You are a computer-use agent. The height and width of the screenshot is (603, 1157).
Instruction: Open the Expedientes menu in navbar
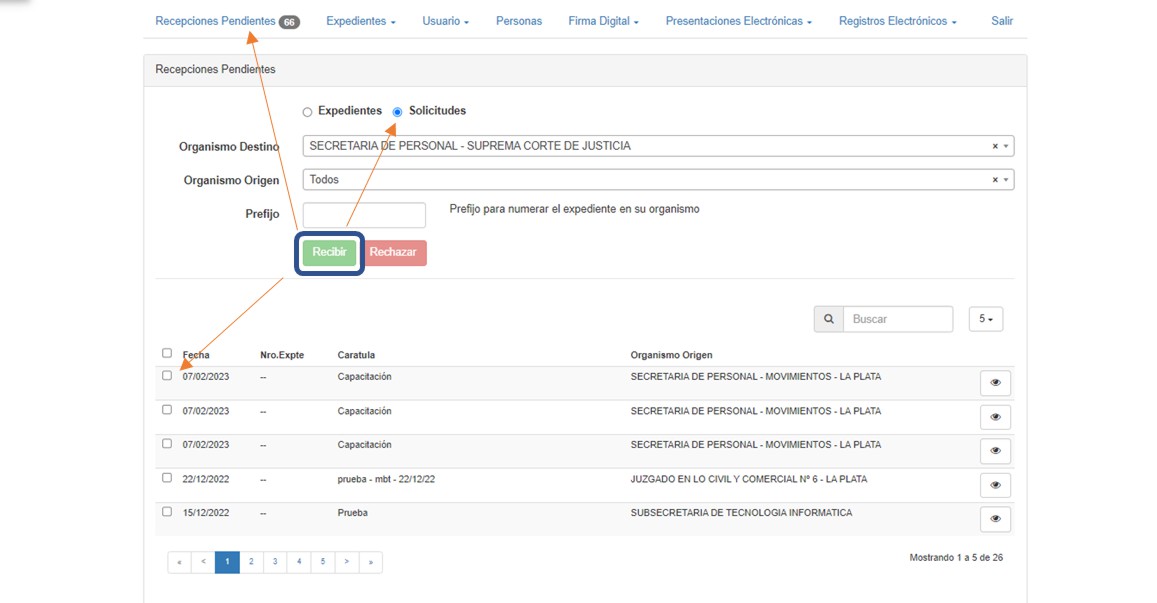click(x=360, y=21)
